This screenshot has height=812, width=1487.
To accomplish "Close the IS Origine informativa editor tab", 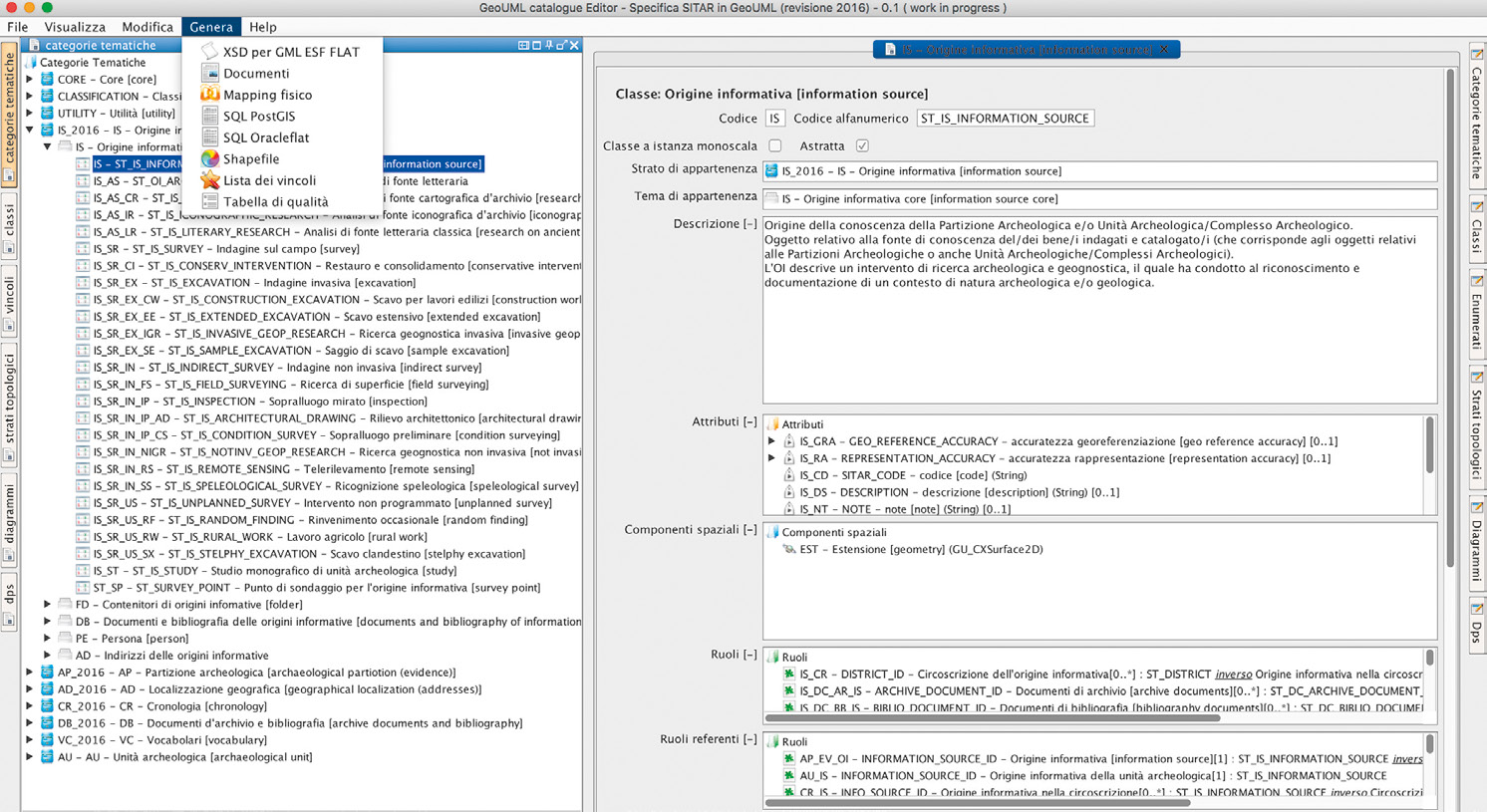I will click(x=1163, y=49).
